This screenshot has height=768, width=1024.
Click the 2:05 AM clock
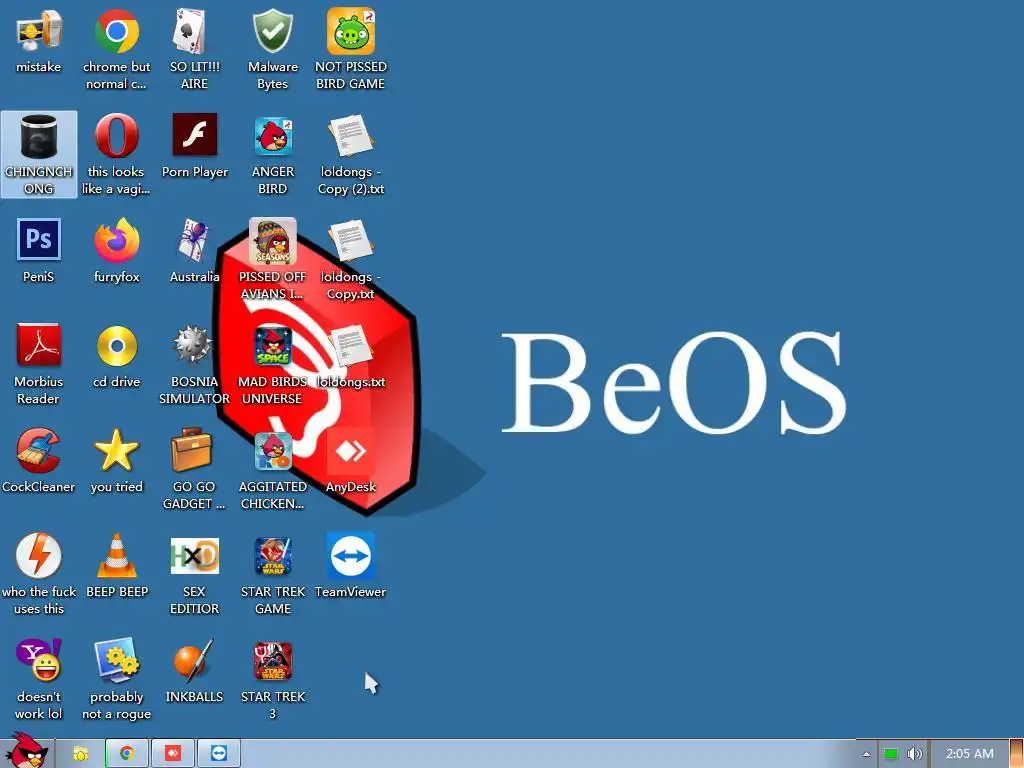click(x=970, y=754)
